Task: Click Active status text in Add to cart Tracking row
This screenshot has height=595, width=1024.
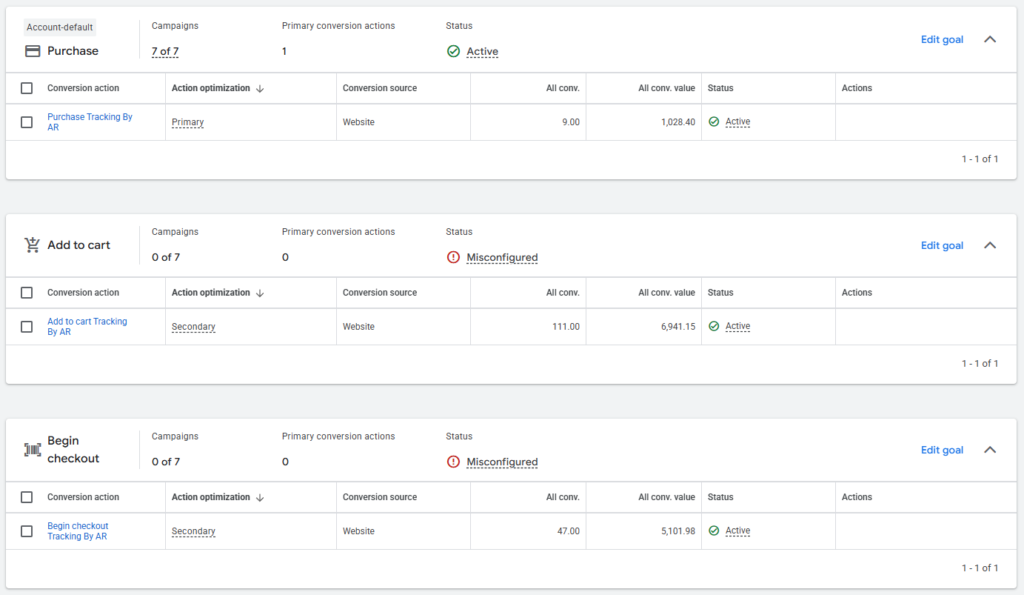Action: coord(737,326)
